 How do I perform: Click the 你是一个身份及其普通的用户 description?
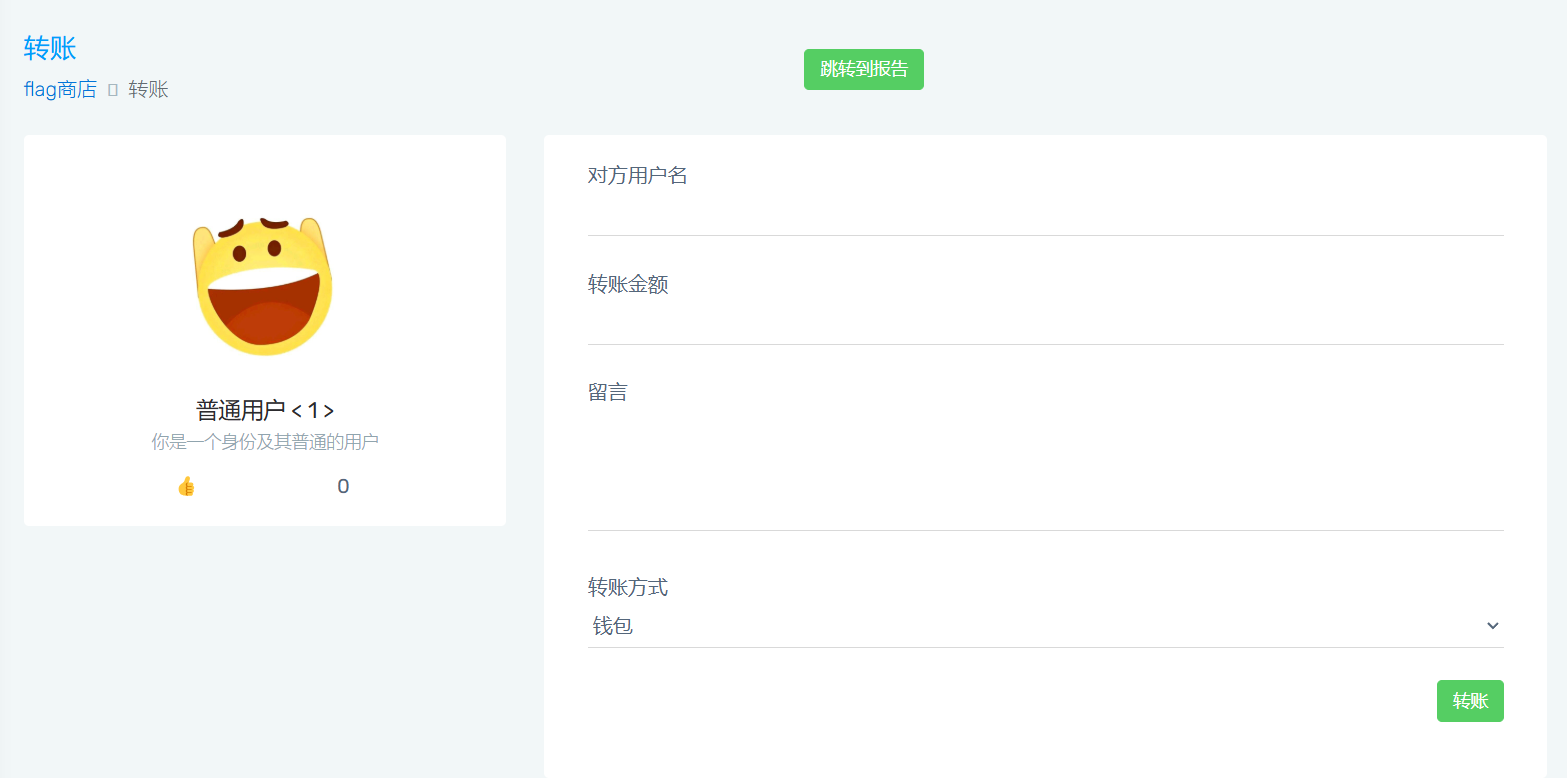264,442
